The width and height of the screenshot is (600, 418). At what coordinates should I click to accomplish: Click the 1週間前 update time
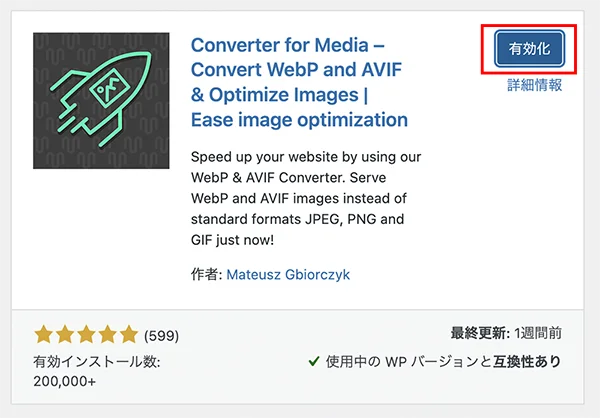point(538,334)
